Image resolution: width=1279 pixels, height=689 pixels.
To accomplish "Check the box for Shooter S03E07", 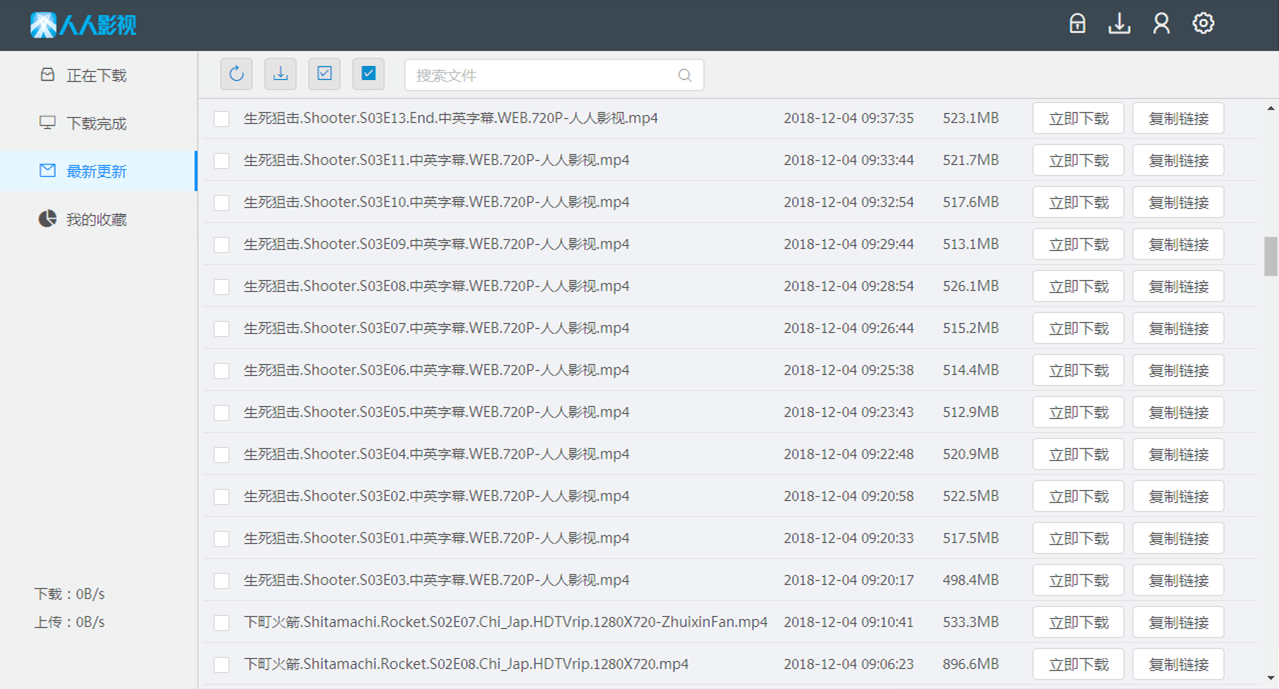I will (222, 329).
